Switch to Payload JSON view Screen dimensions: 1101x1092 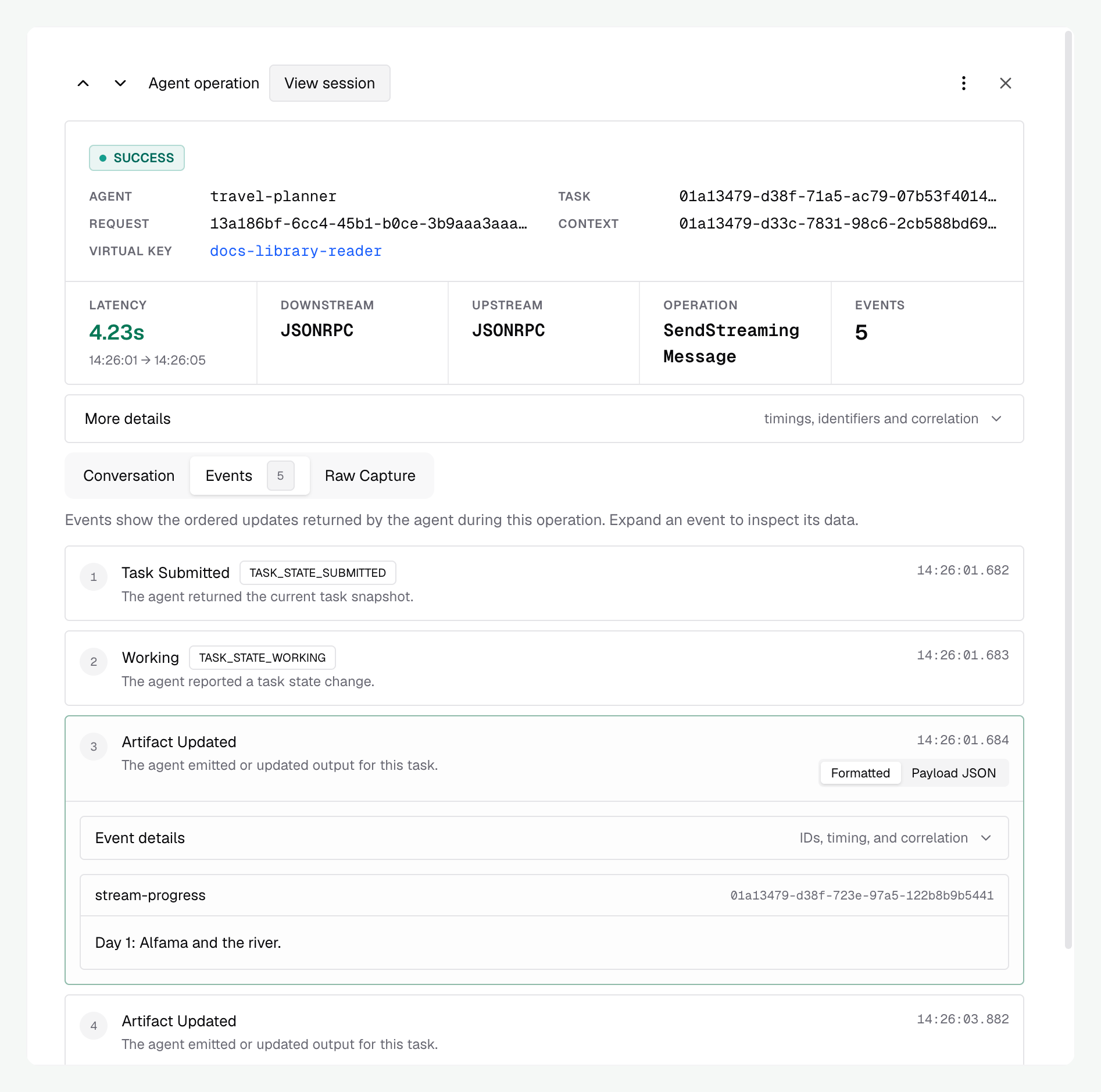953,773
